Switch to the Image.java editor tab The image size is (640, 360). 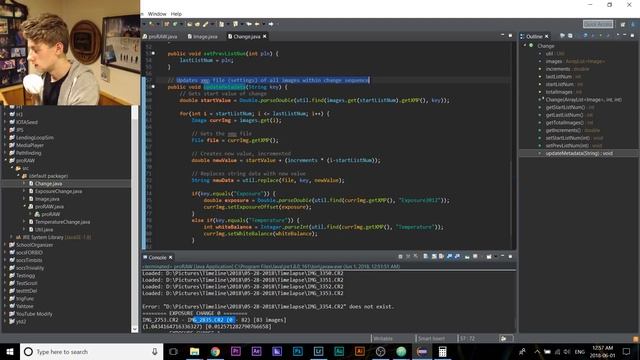pos(202,36)
